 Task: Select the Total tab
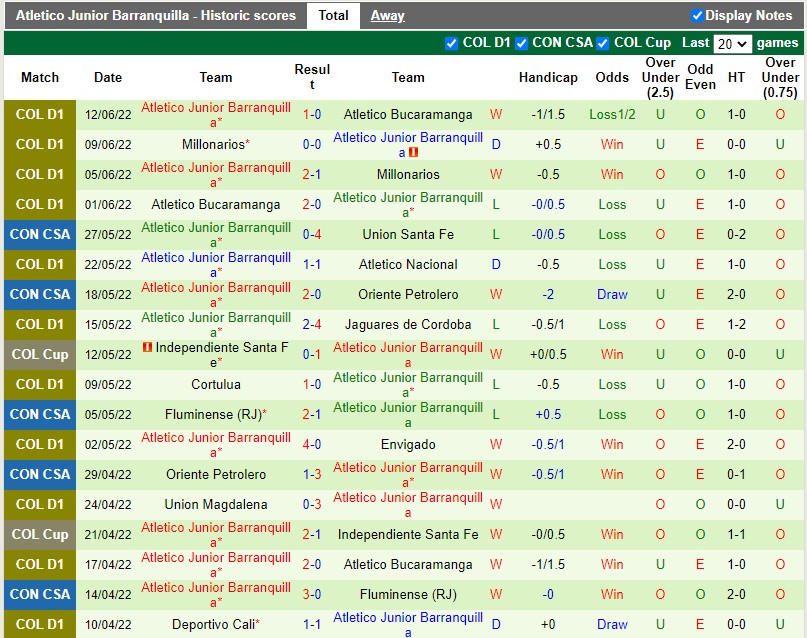[x=333, y=15]
